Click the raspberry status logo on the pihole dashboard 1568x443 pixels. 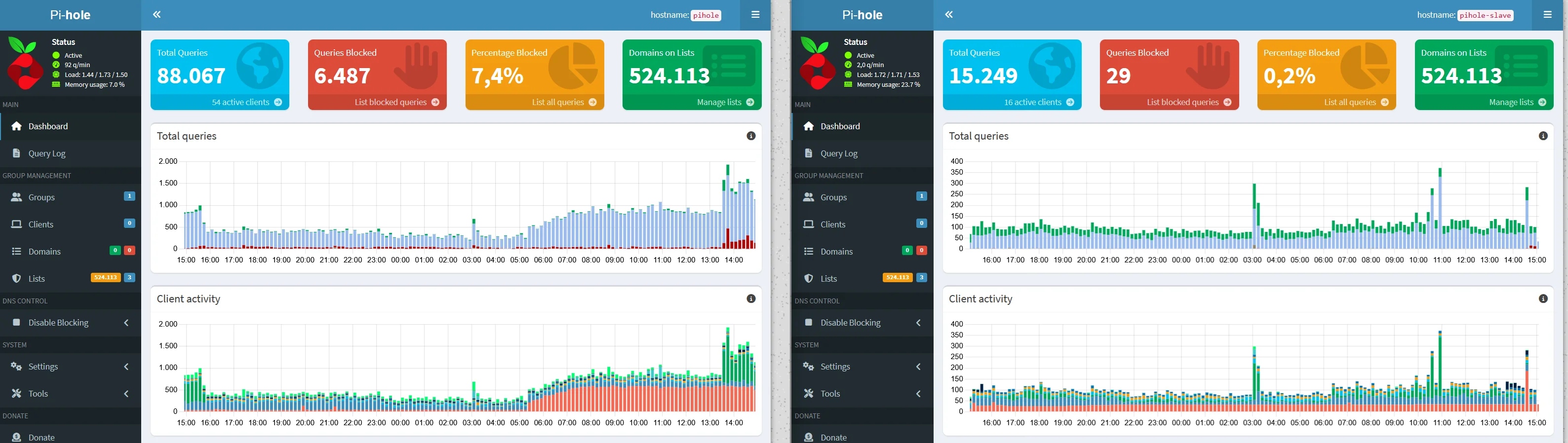point(25,63)
